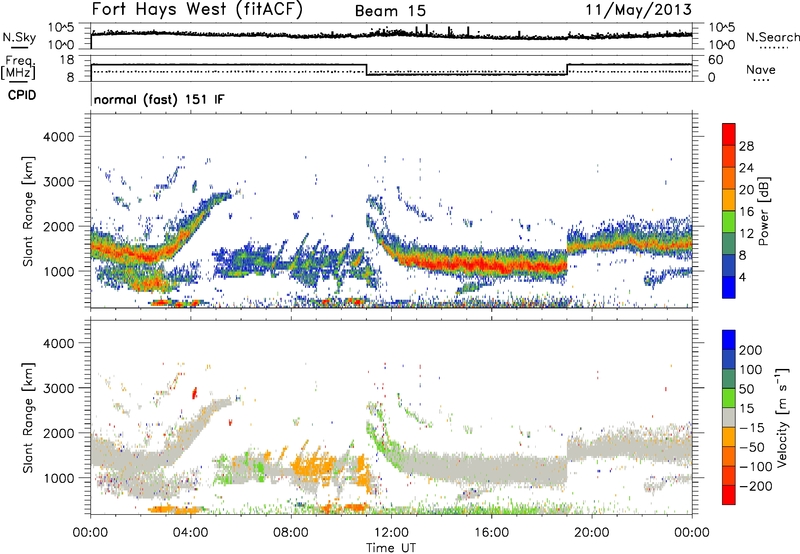This screenshot has height=554, width=800.
Task: Click the 'Nave' legend label
Action: (x=761, y=69)
